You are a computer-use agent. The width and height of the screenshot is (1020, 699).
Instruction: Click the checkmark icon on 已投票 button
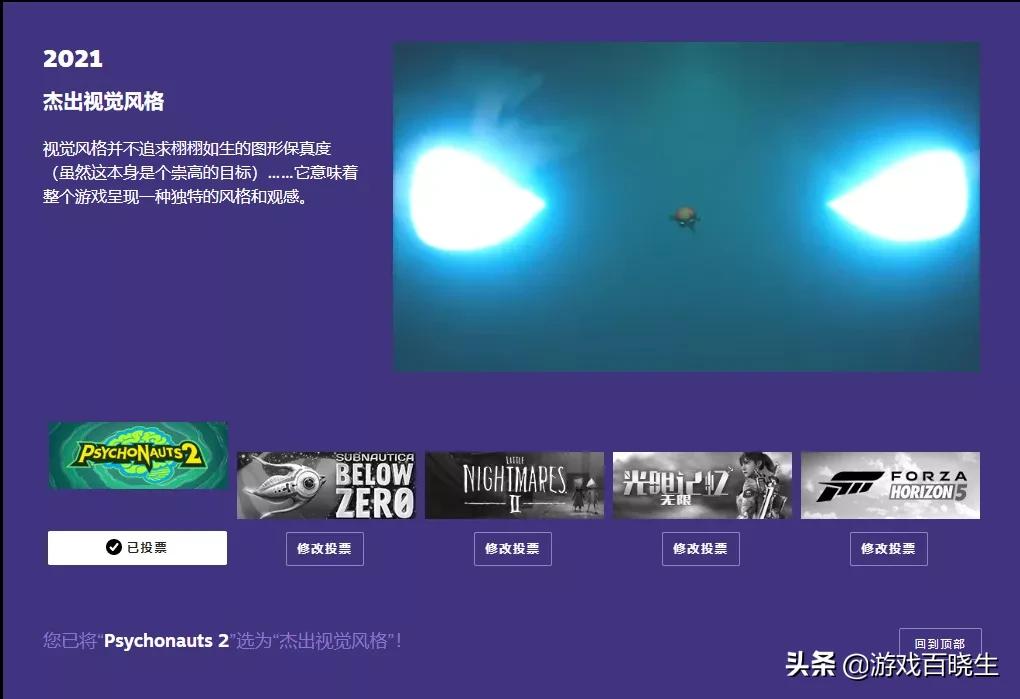coord(113,547)
